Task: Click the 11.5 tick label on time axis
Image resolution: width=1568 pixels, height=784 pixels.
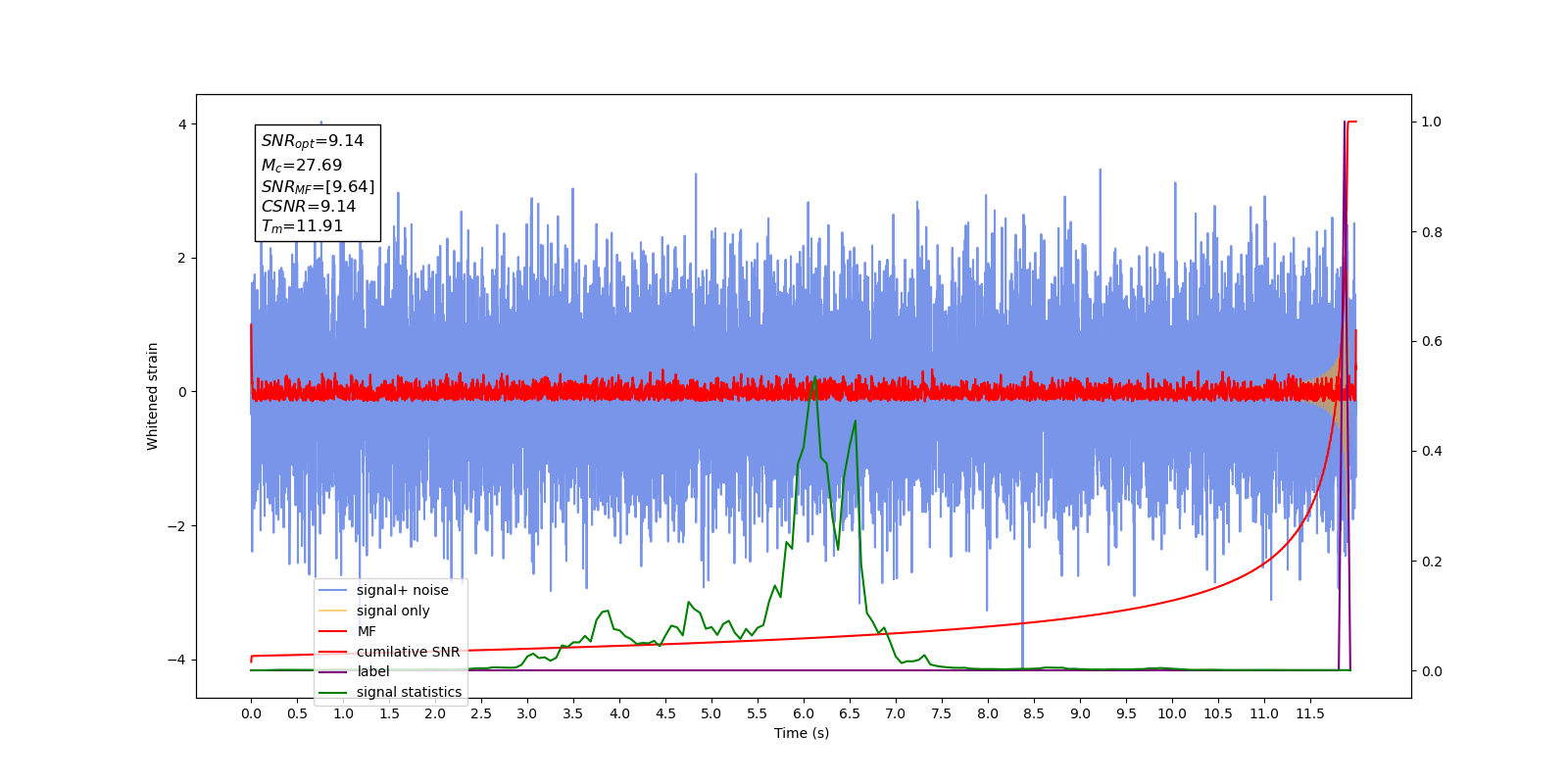Action: pos(1310,713)
